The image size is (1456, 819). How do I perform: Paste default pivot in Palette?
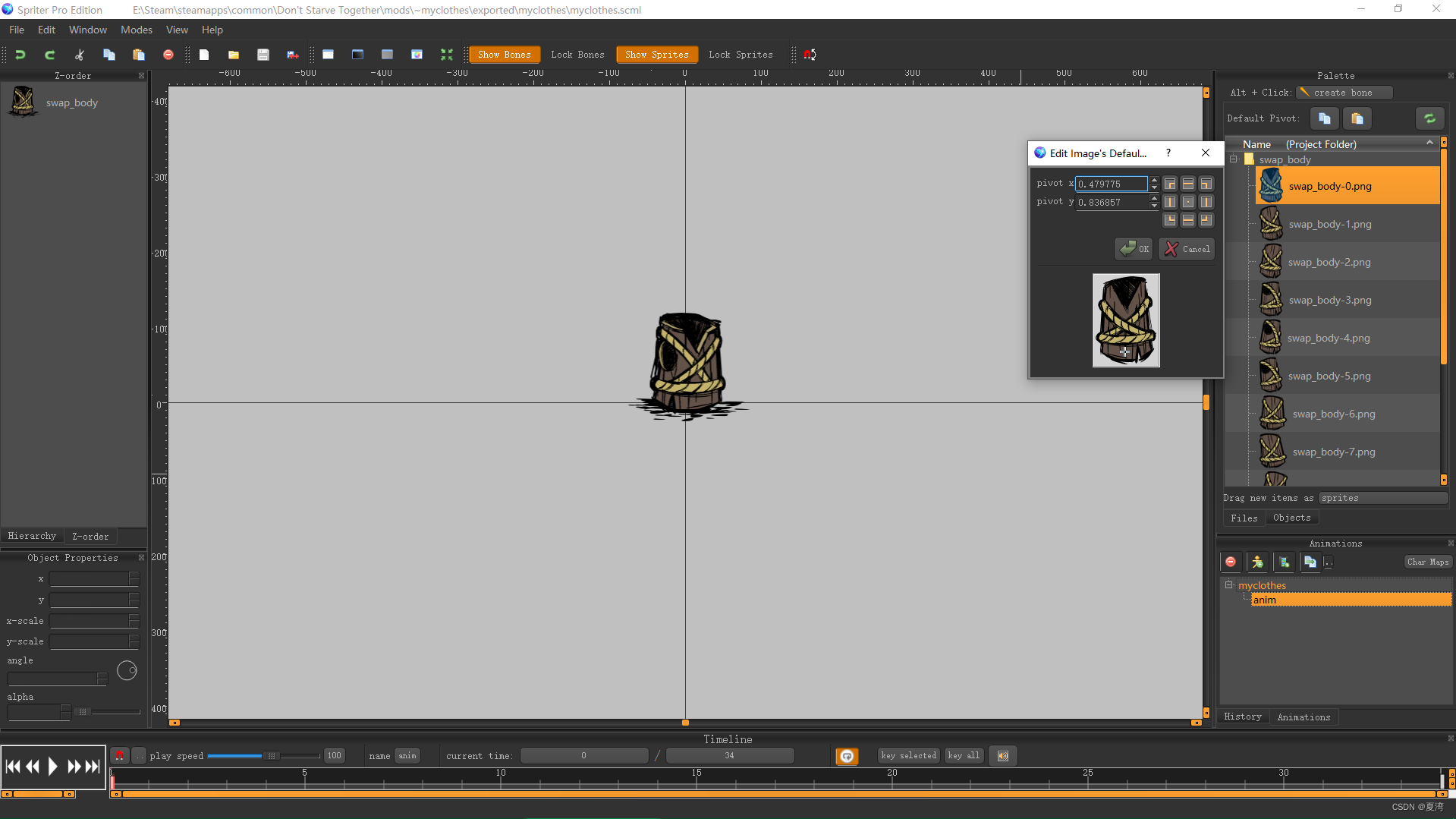1357,118
